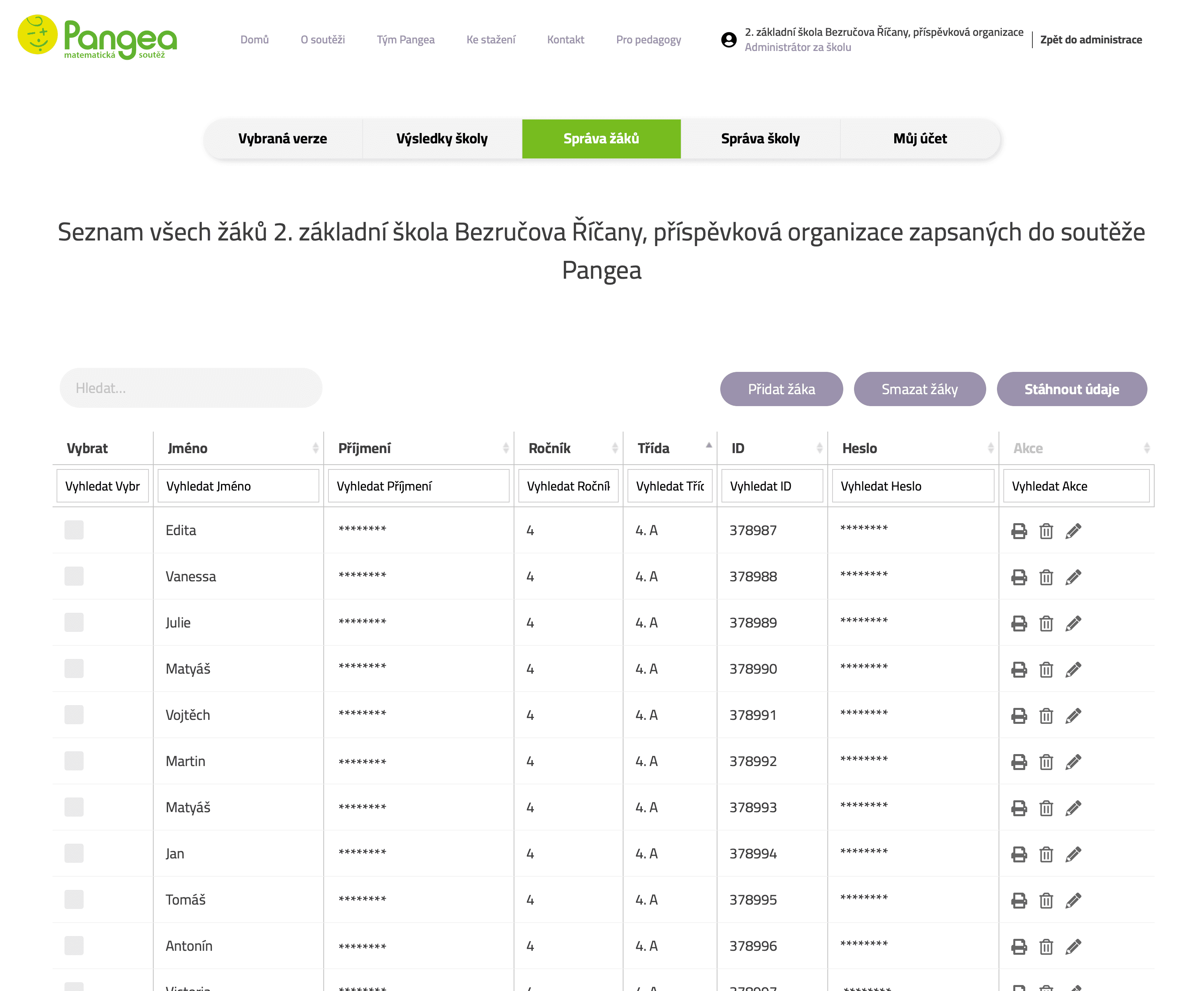The height and width of the screenshot is (991, 1204).
Task: Click the Smazat žáky button
Action: [919, 389]
